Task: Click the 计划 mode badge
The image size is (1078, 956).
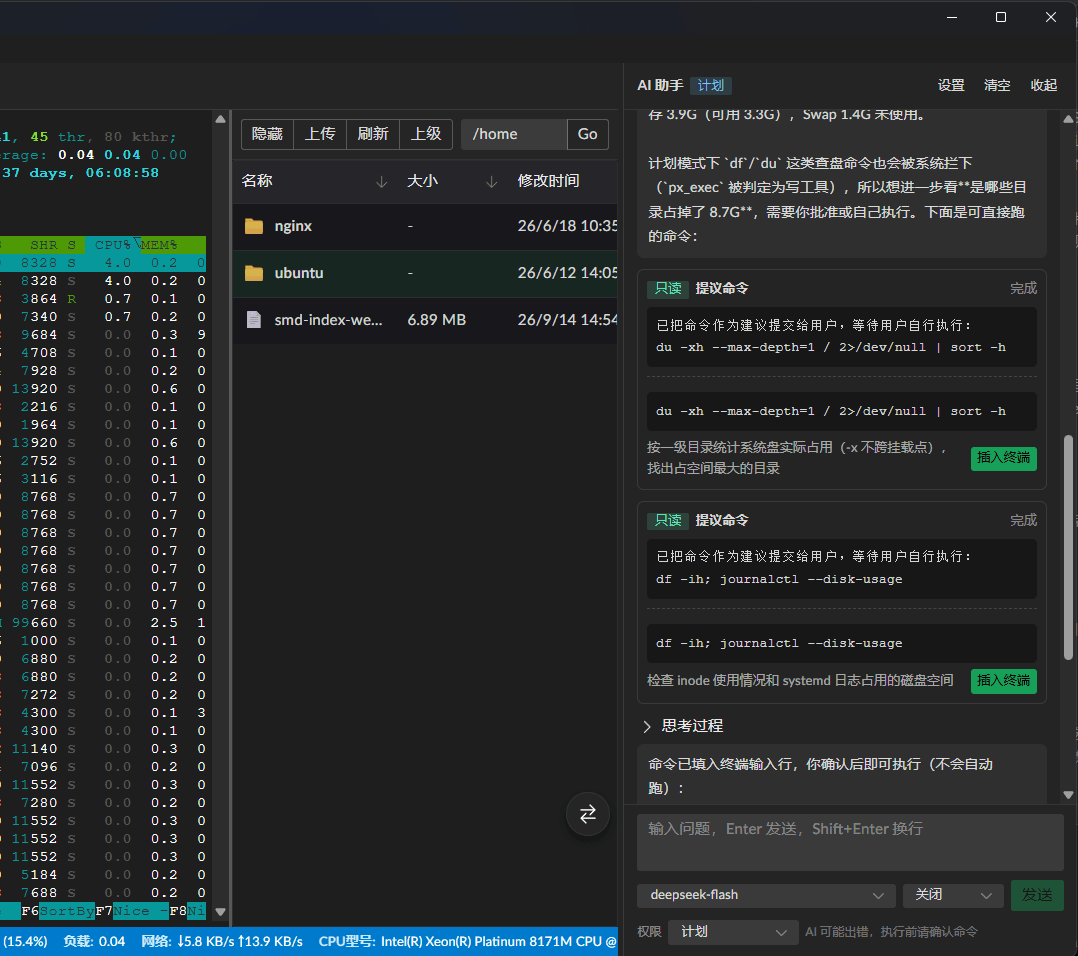Action: pyautogui.click(x=711, y=85)
